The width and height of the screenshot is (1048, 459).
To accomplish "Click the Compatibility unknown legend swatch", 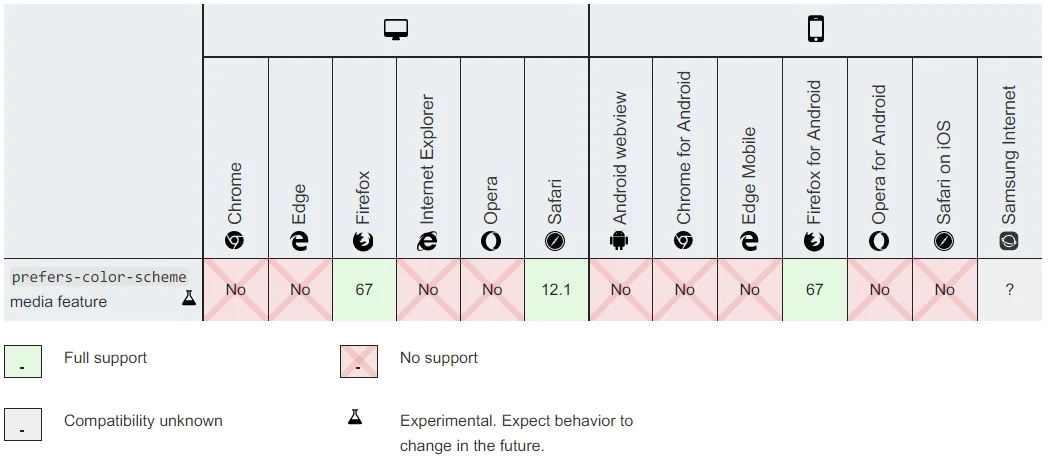I will click(23, 424).
